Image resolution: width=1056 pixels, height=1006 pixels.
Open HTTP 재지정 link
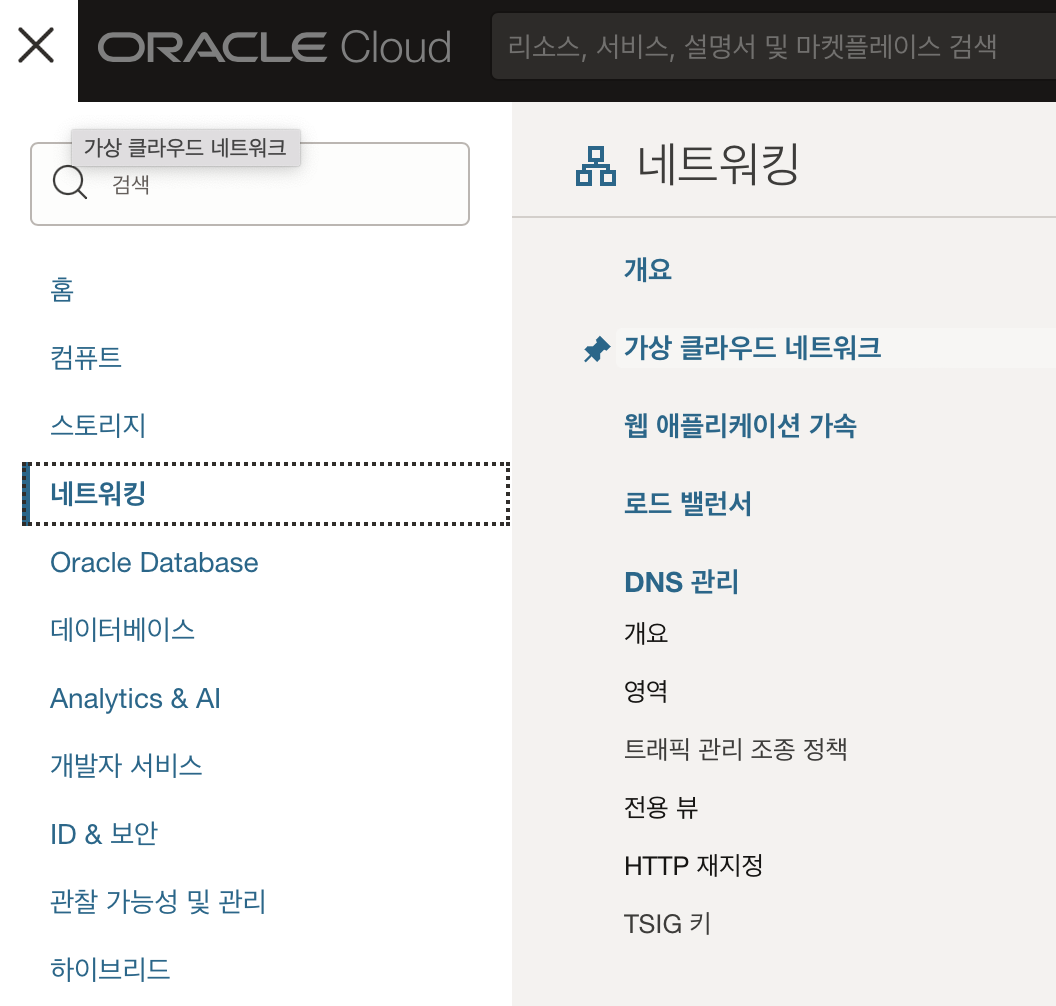(x=694, y=865)
